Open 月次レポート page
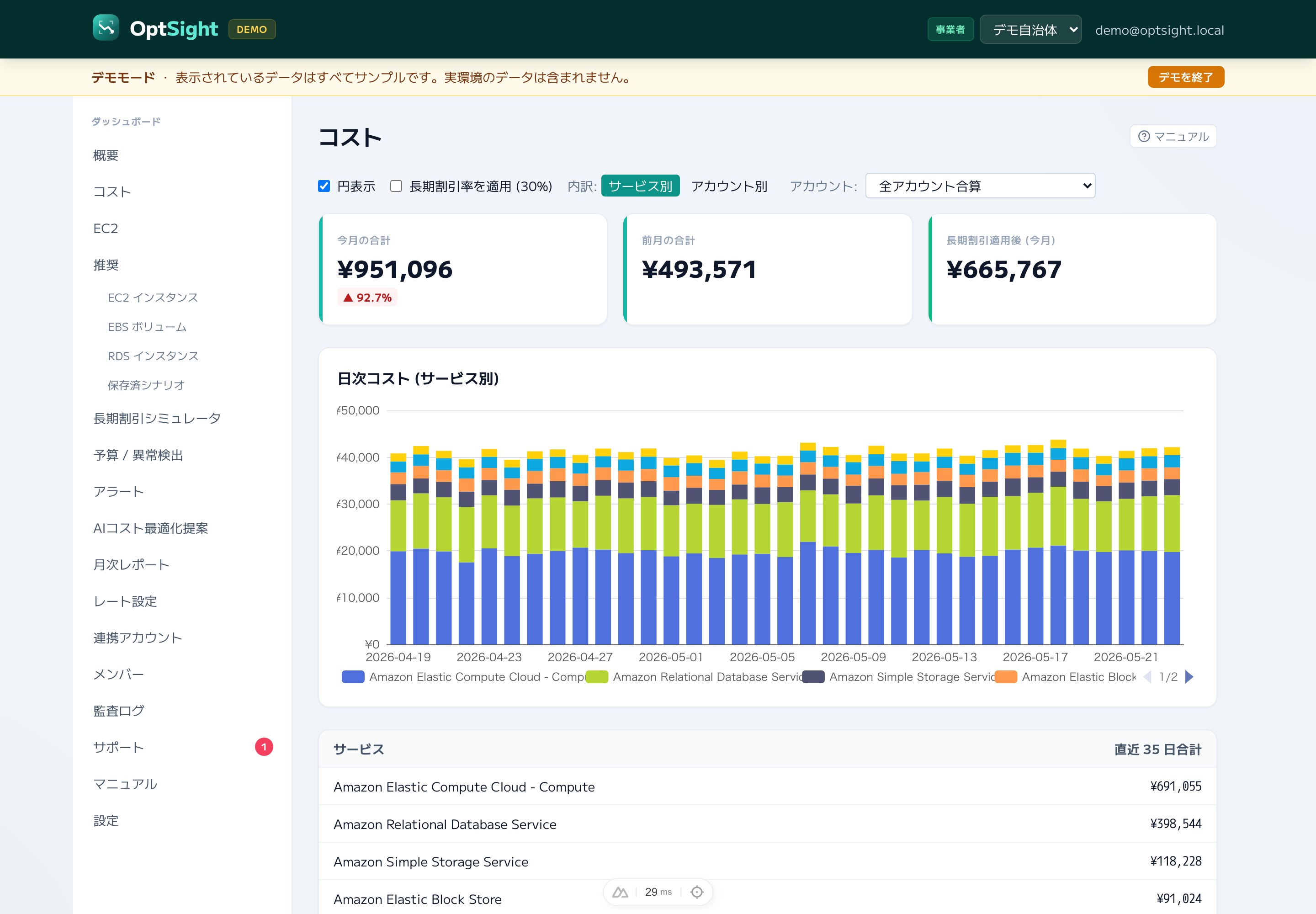This screenshot has width=1316, height=914. pyautogui.click(x=131, y=565)
